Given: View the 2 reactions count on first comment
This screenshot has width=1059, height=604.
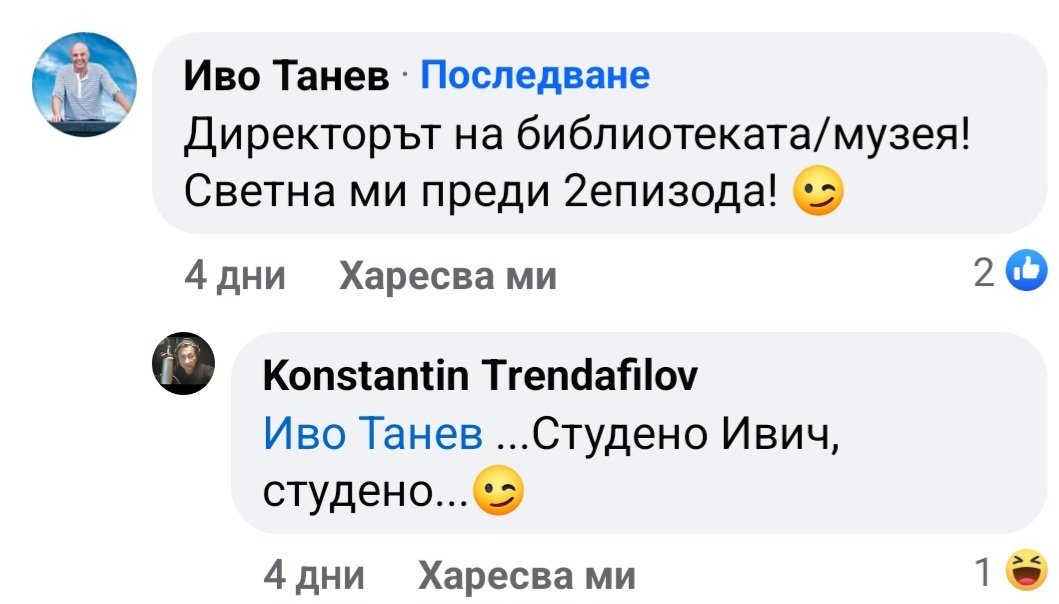Looking at the screenshot, I should click(984, 271).
